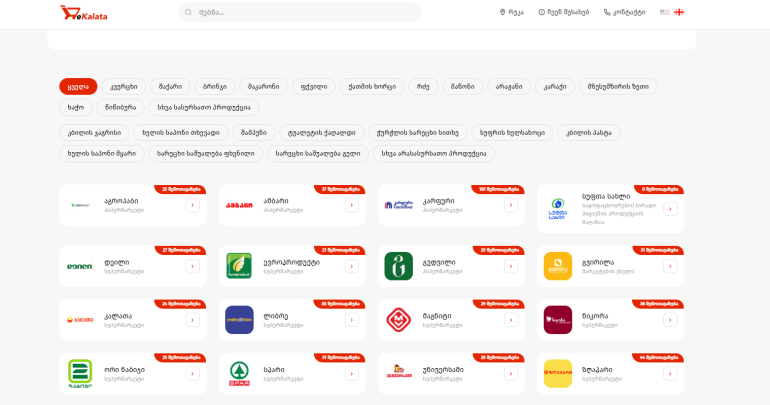
Task: Switch language via the US flag icon
Action: tap(664, 12)
